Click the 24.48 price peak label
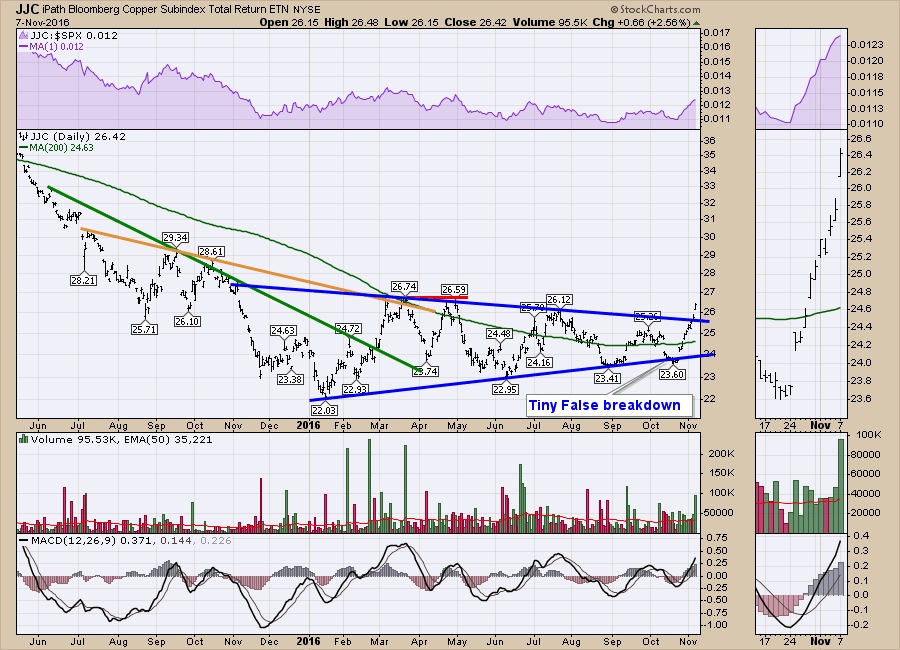This screenshot has height=650, width=900. click(x=499, y=334)
